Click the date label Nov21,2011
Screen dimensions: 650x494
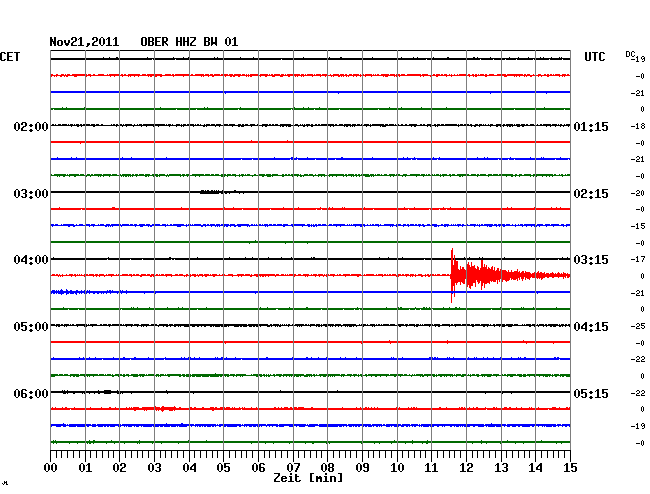point(84,42)
